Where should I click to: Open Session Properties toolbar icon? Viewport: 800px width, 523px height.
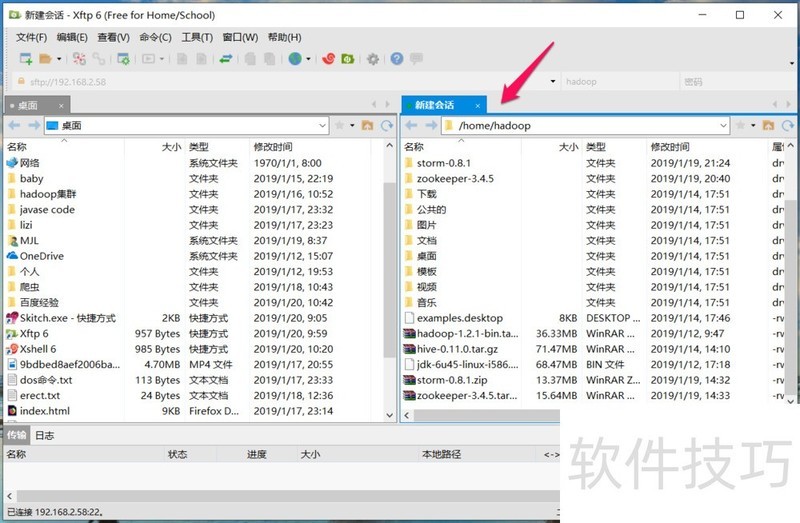click(x=123, y=59)
